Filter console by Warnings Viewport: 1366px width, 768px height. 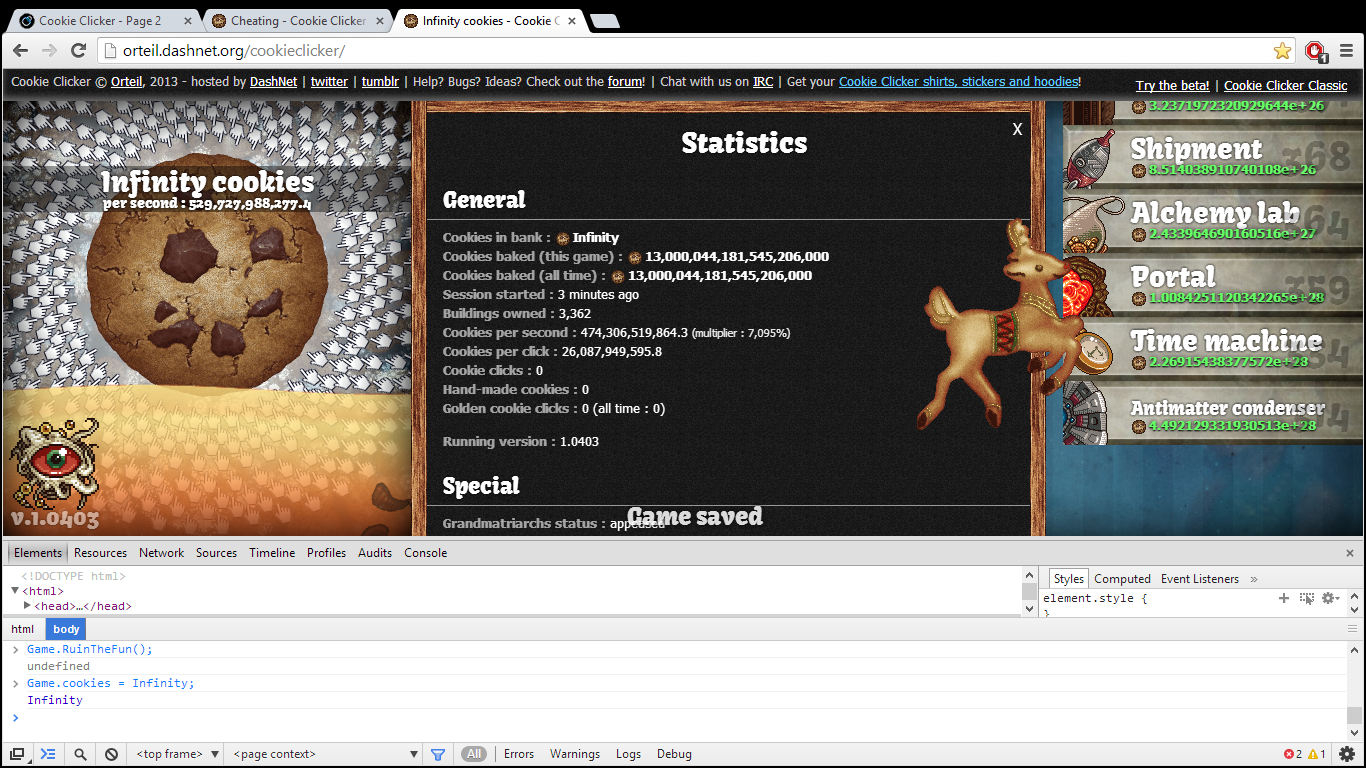click(x=575, y=754)
